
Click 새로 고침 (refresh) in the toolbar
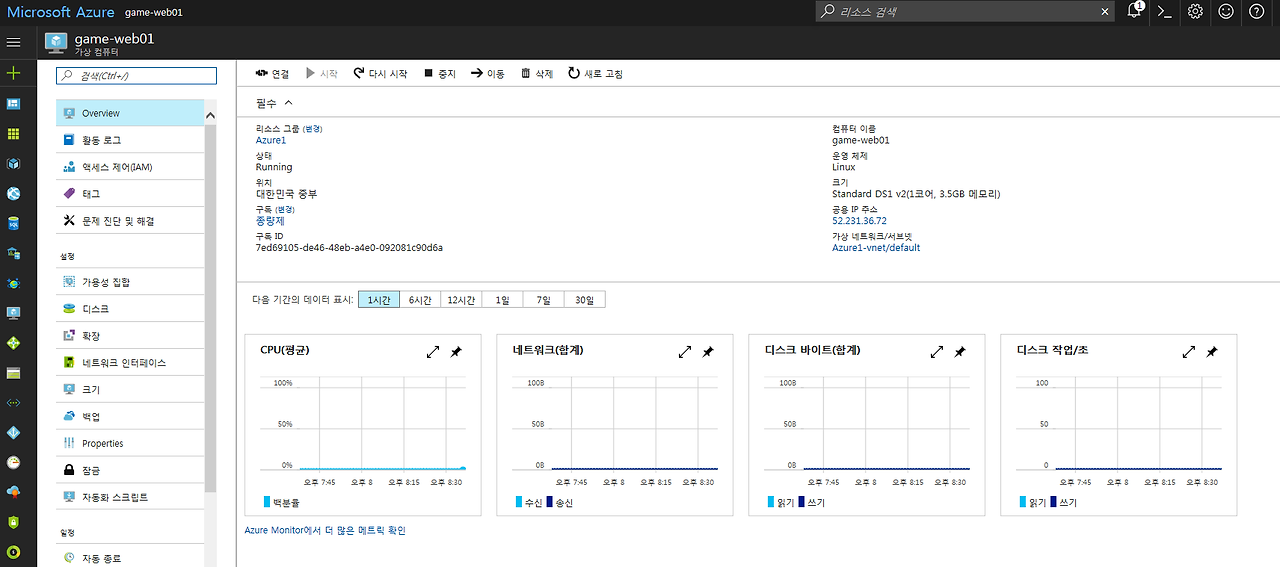[595, 74]
